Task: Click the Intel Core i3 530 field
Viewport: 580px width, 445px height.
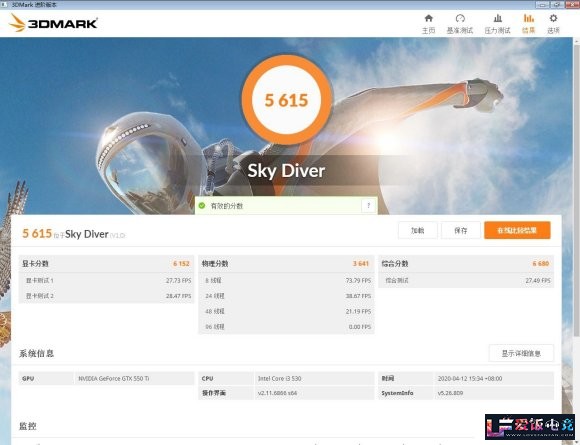Action: (314, 378)
